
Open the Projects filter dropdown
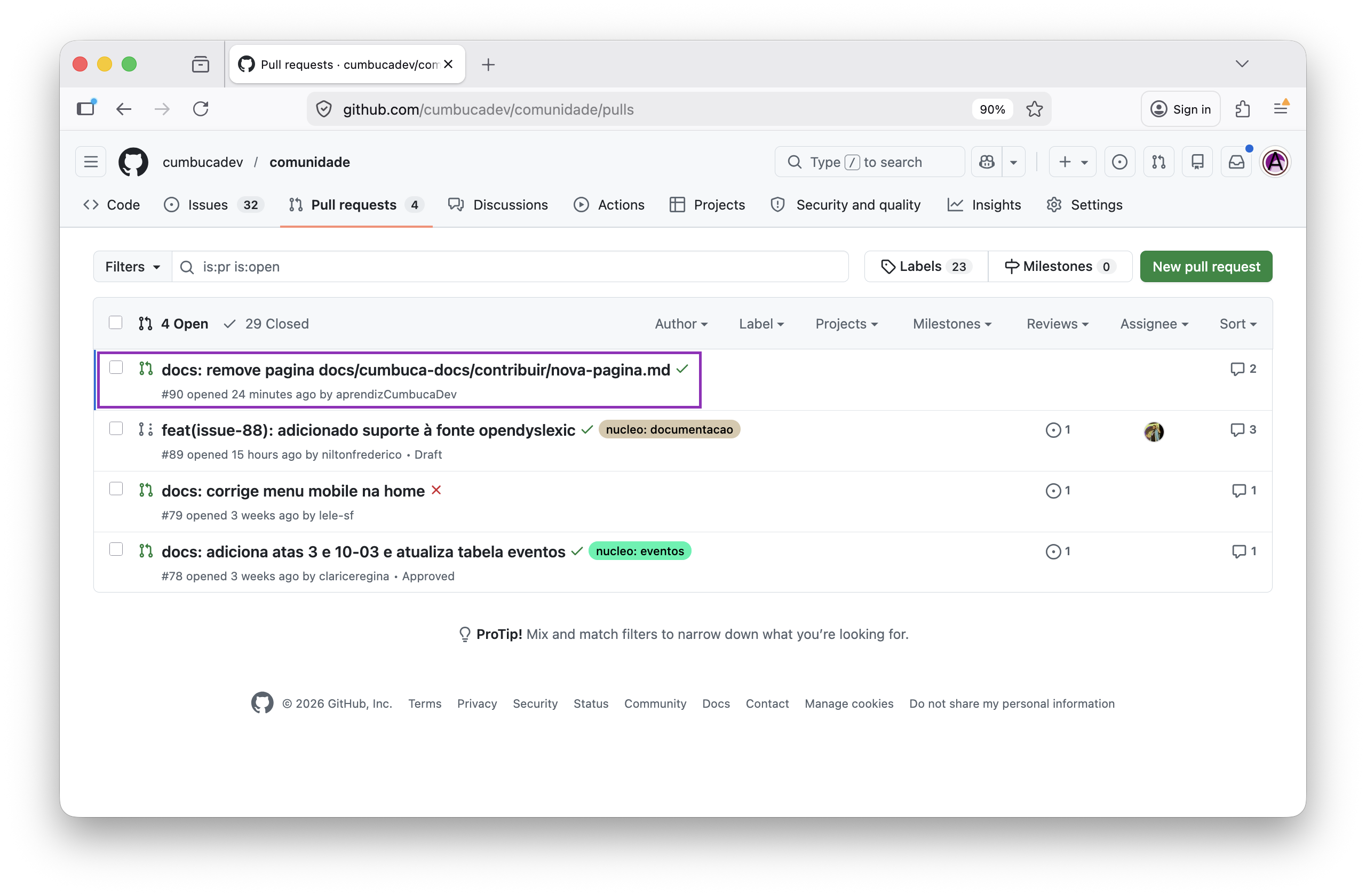pyautogui.click(x=847, y=324)
